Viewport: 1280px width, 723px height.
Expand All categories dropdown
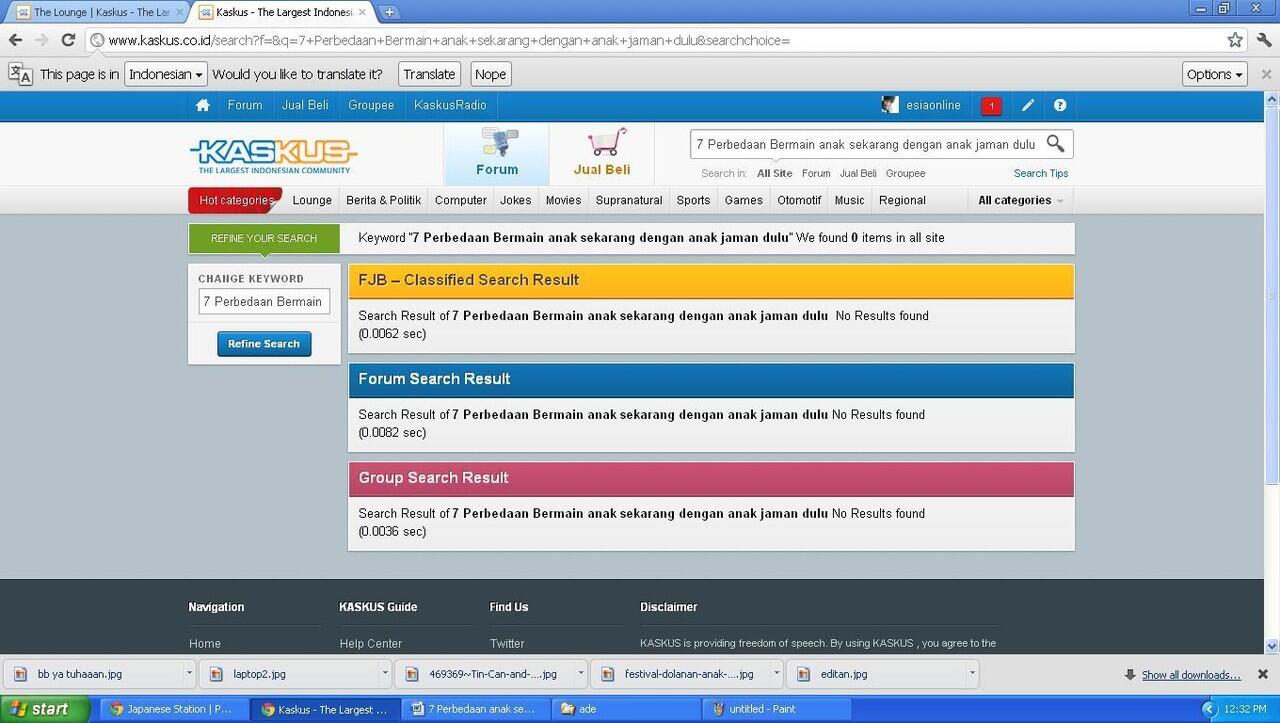pyautogui.click(x=1020, y=200)
